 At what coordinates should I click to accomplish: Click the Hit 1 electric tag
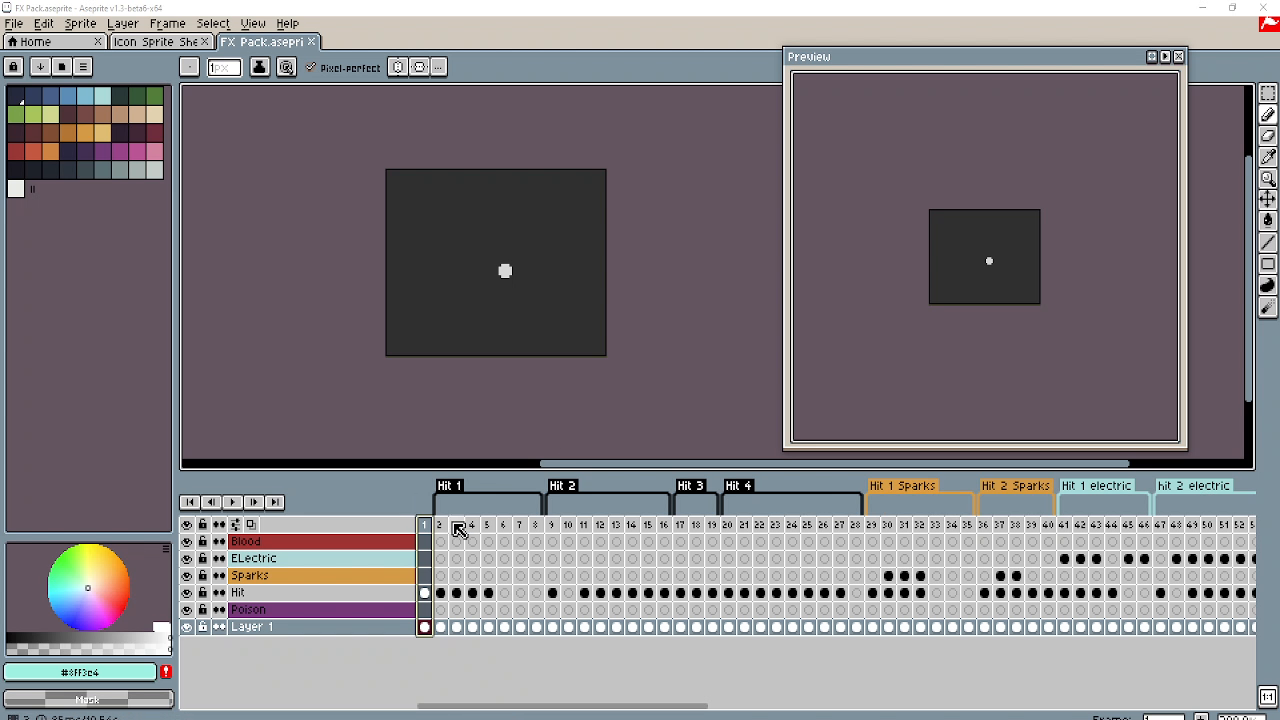[1096, 485]
